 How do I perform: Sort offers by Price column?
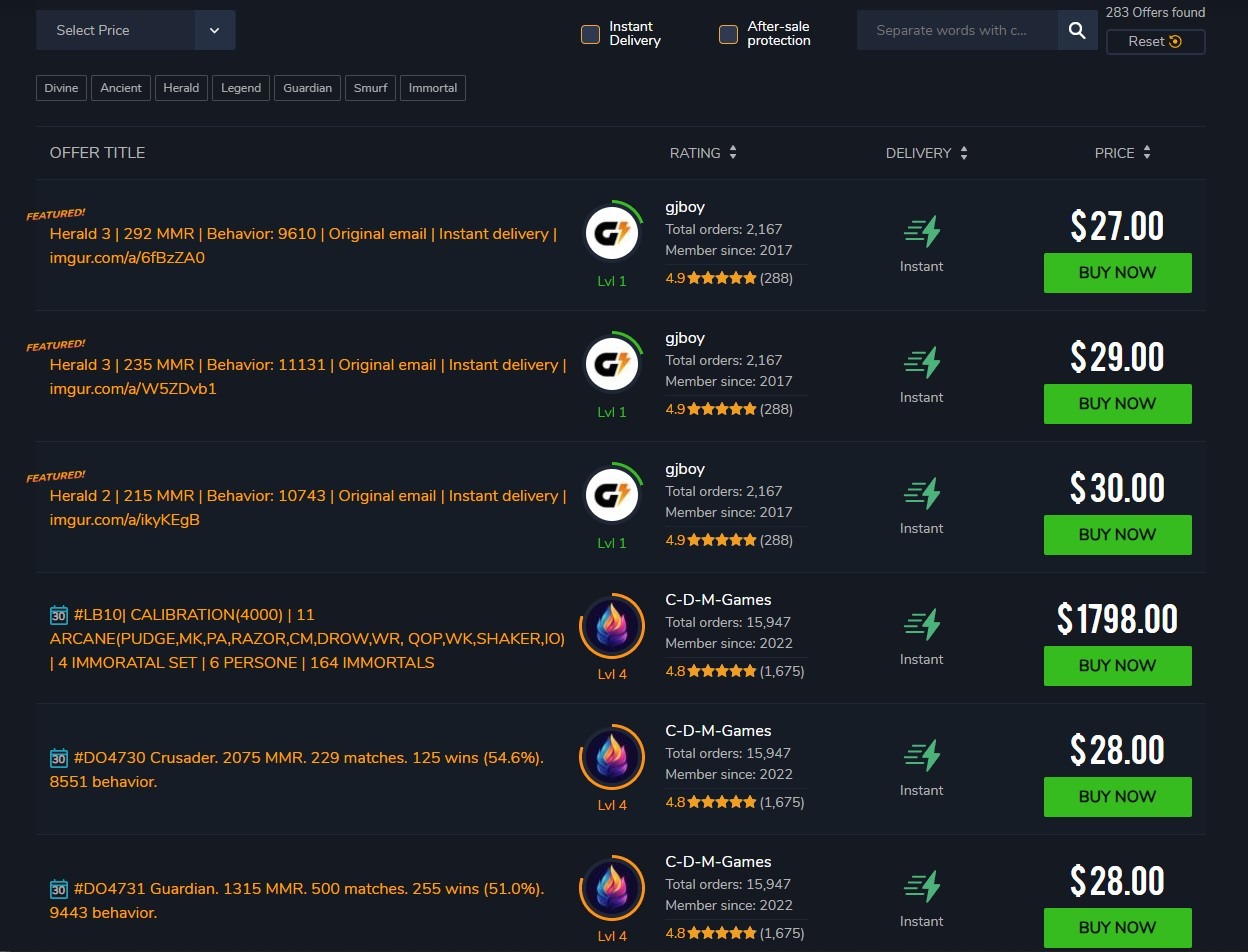(x=1122, y=153)
